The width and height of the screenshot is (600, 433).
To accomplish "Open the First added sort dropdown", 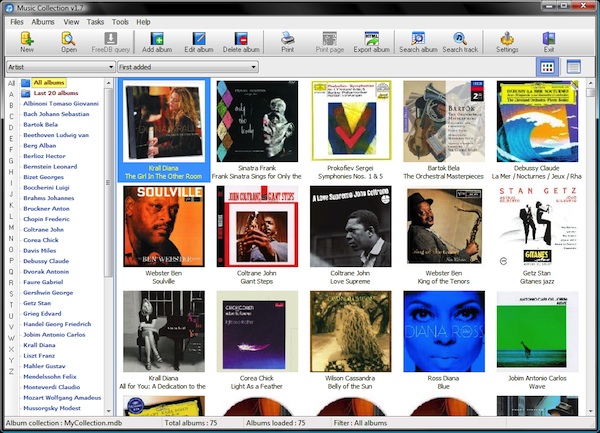I will tap(188, 67).
